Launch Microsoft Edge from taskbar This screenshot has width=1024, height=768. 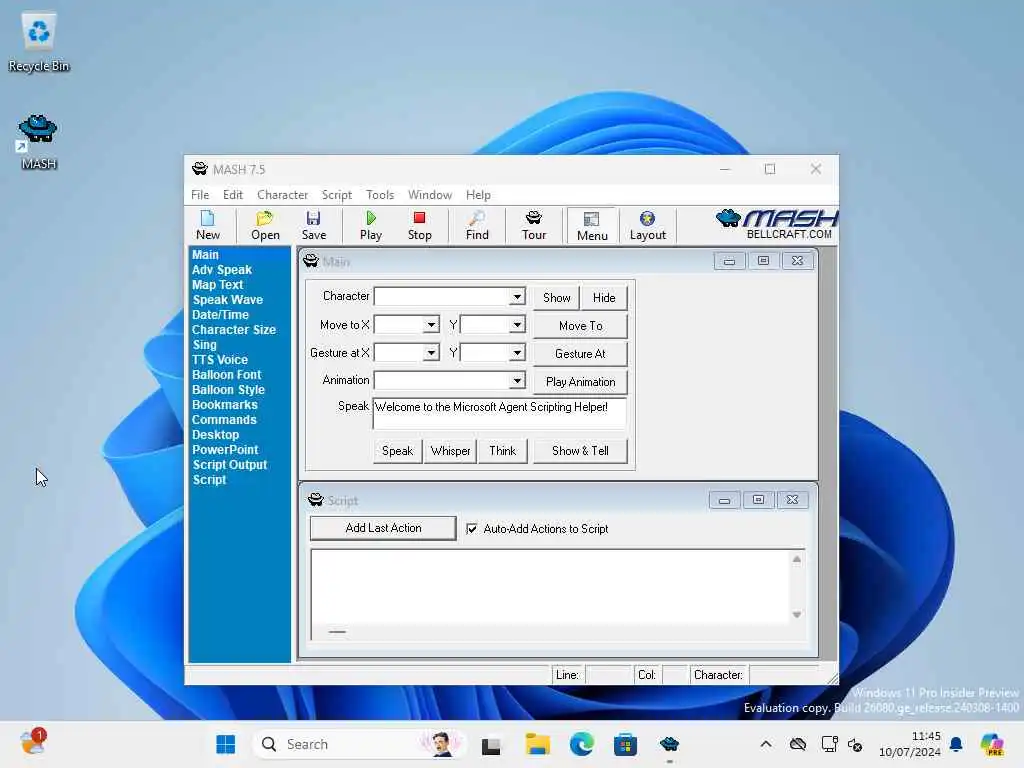pos(581,744)
